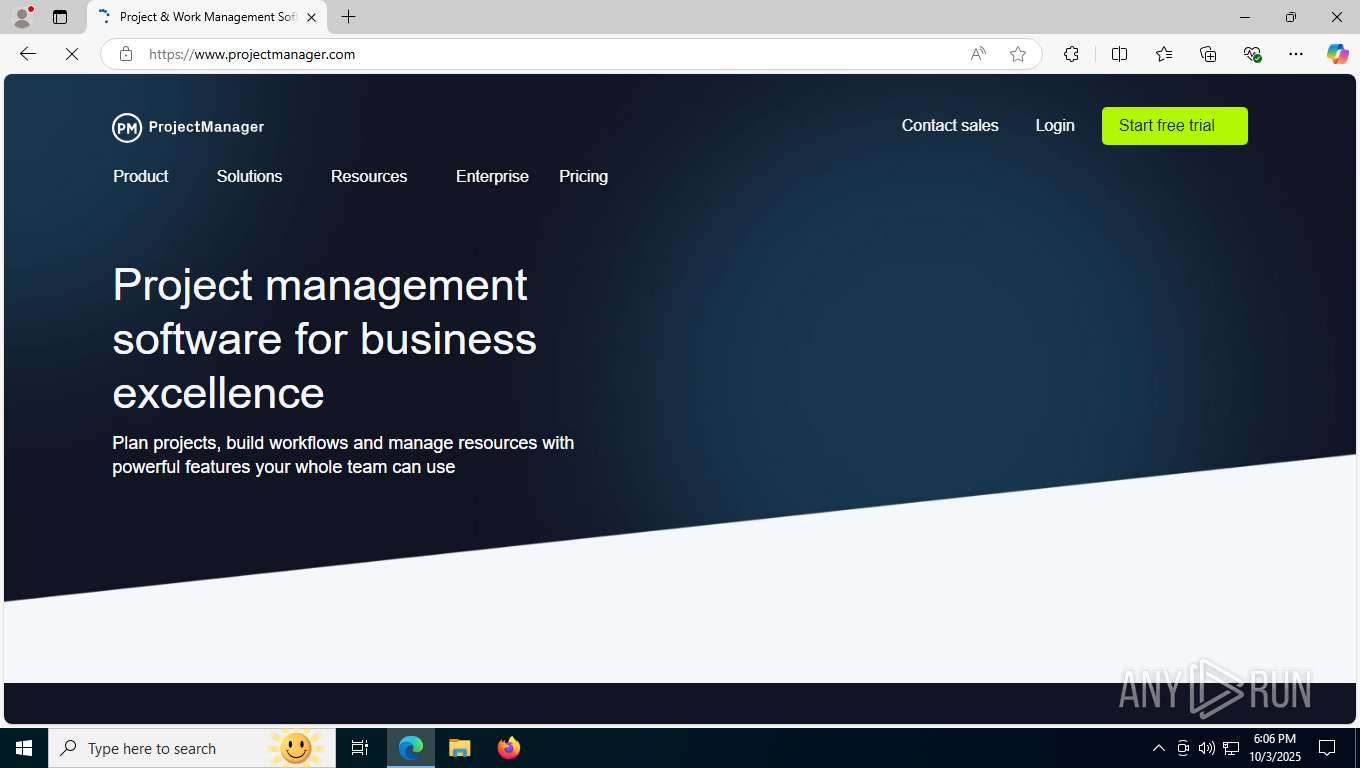Viewport: 1360px width, 768px height.
Task: Open Task View on the taskbar
Action: [360, 748]
